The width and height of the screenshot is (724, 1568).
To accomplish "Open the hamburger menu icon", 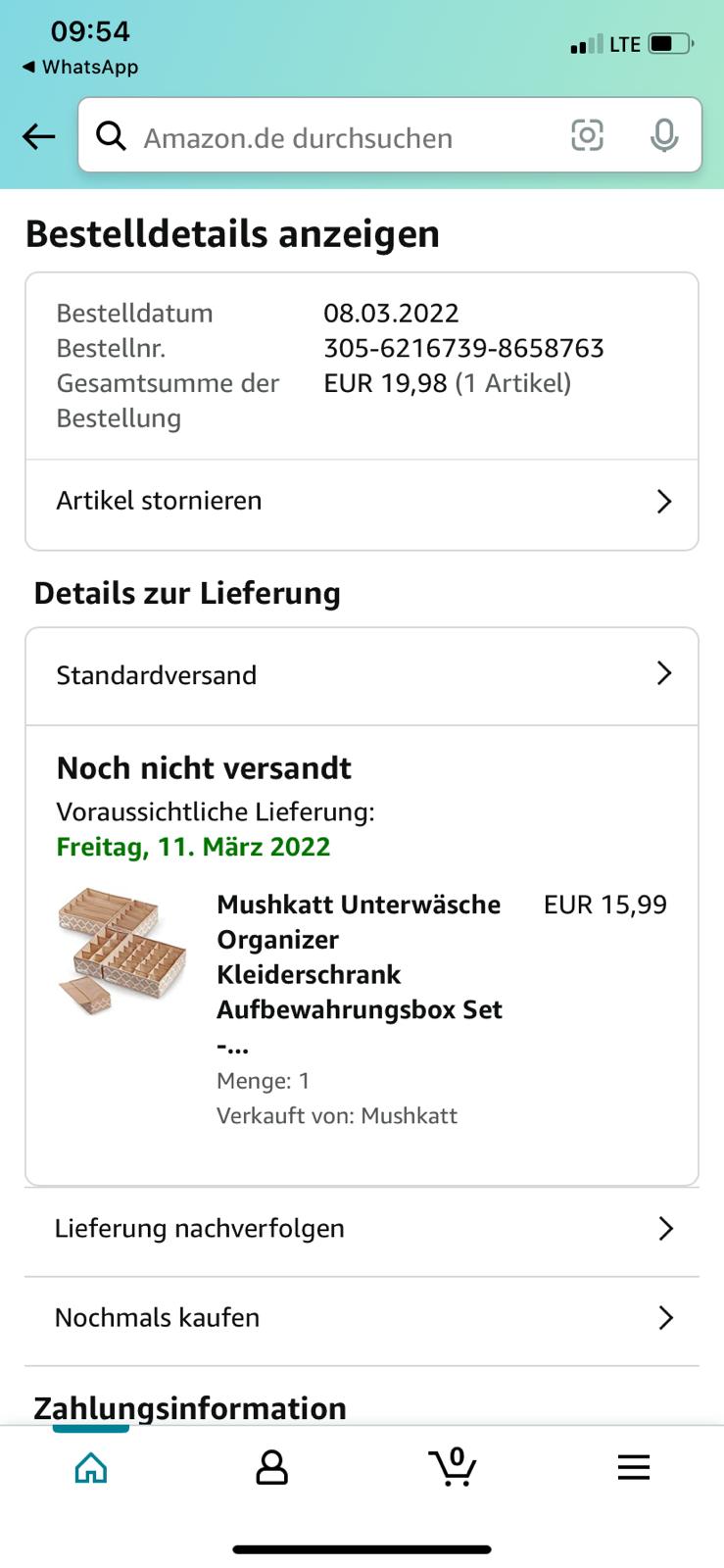I will click(x=634, y=1467).
